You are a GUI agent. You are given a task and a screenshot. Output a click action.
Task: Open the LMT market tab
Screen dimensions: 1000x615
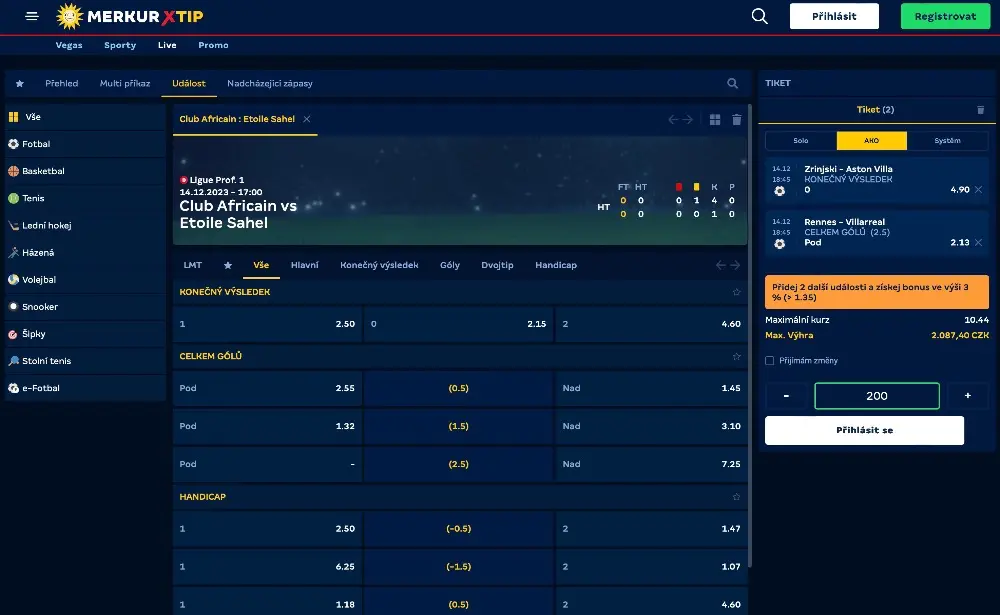coord(193,265)
